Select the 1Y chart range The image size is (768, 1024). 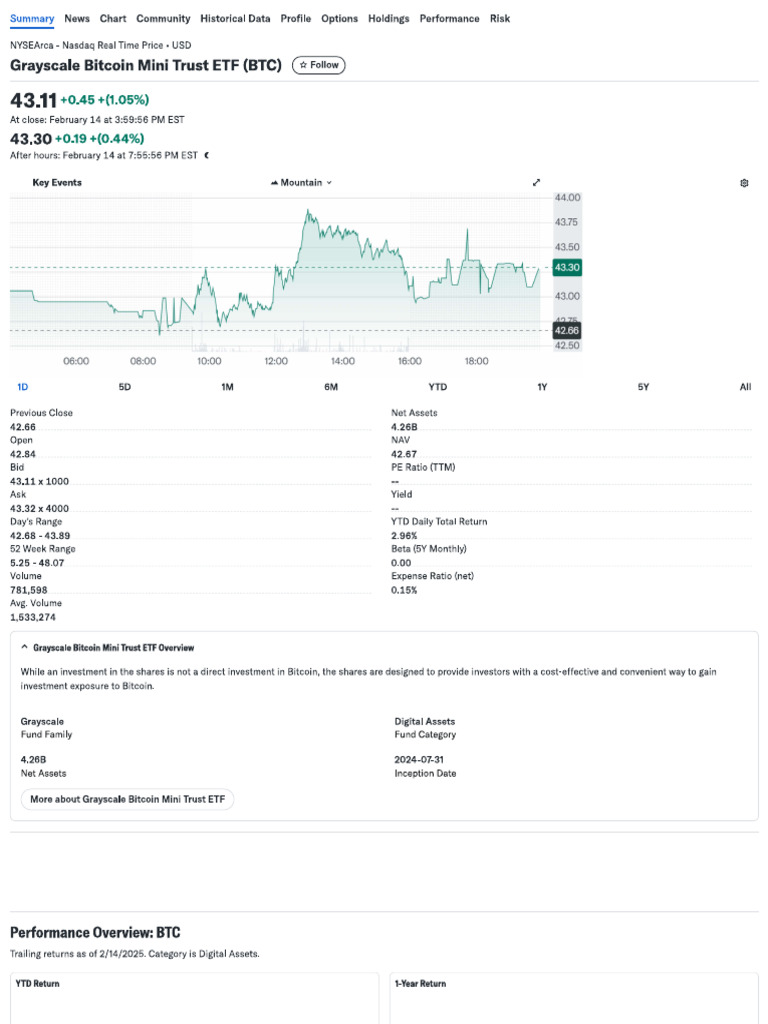[542, 387]
